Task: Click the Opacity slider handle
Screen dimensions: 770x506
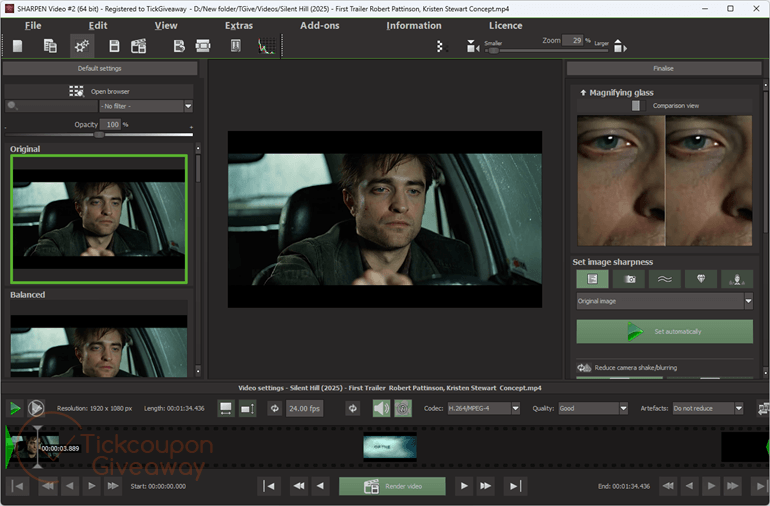Action: click(x=99, y=135)
